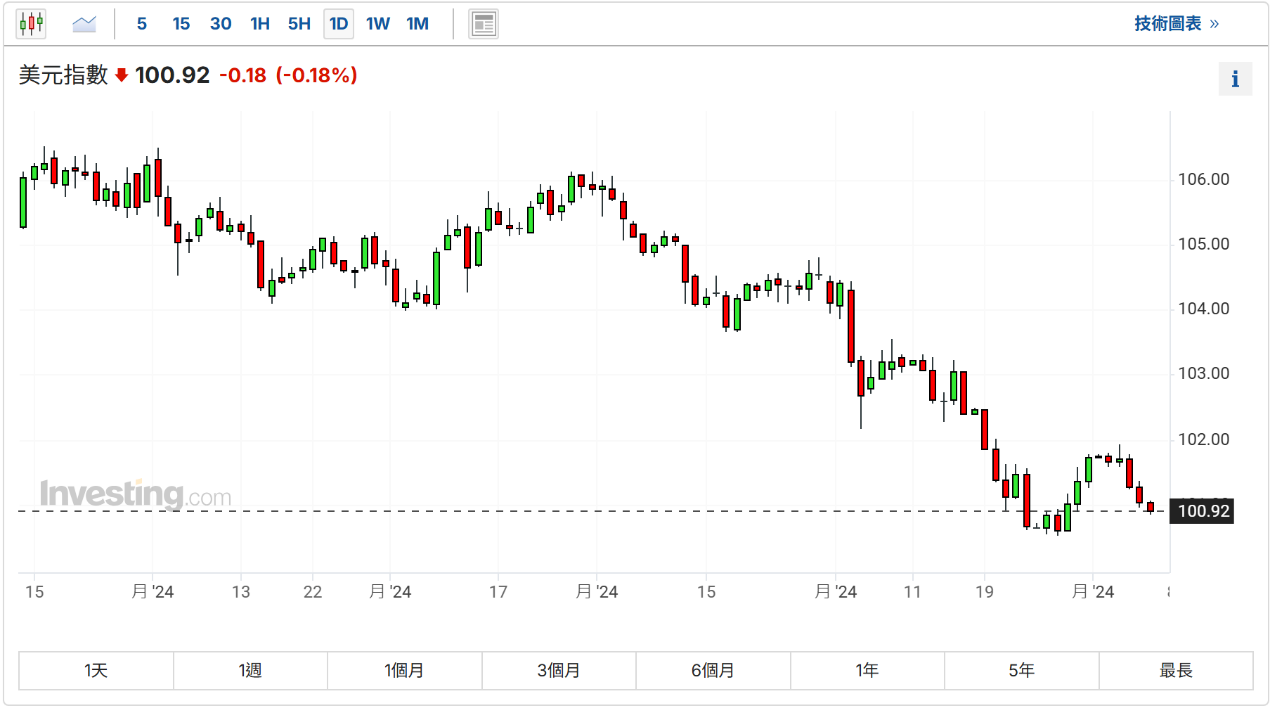Open the news panel icon in toolbar
This screenshot has width=1270, height=708.
(484, 23)
